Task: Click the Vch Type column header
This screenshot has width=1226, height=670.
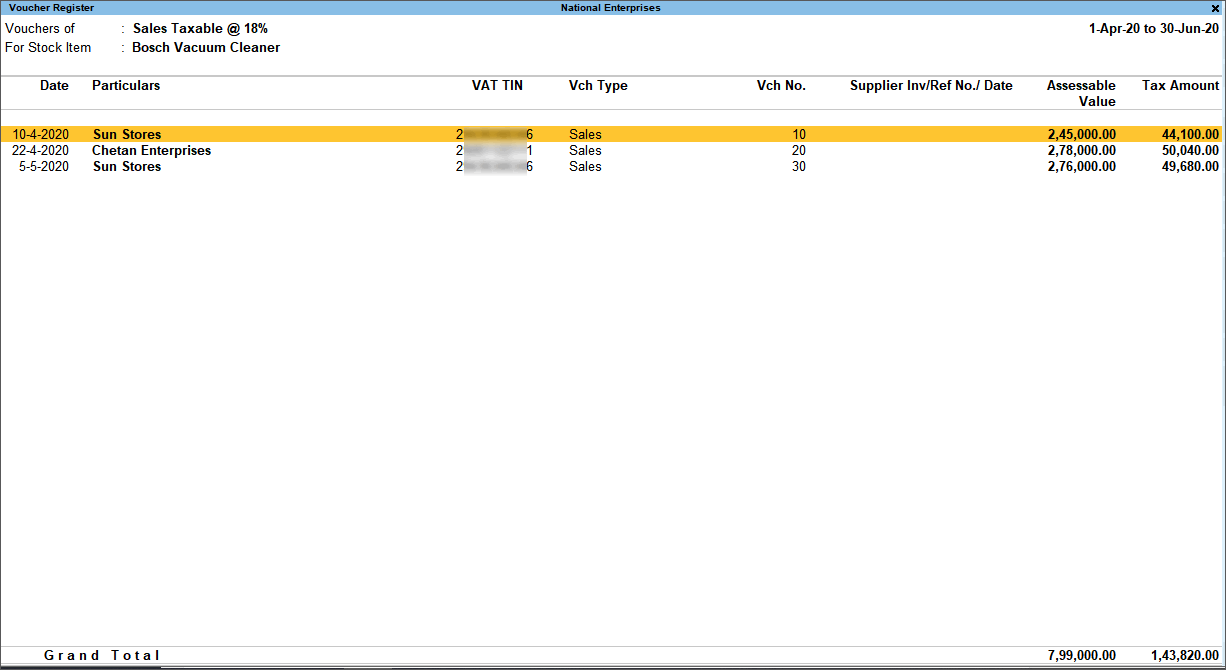Action: tap(598, 86)
